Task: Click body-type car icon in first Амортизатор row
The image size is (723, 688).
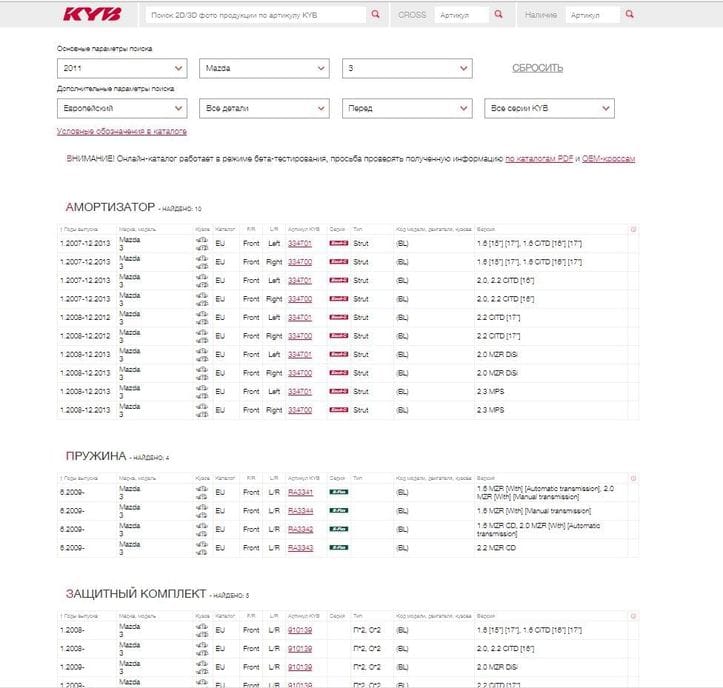Action: (x=202, y=243)
